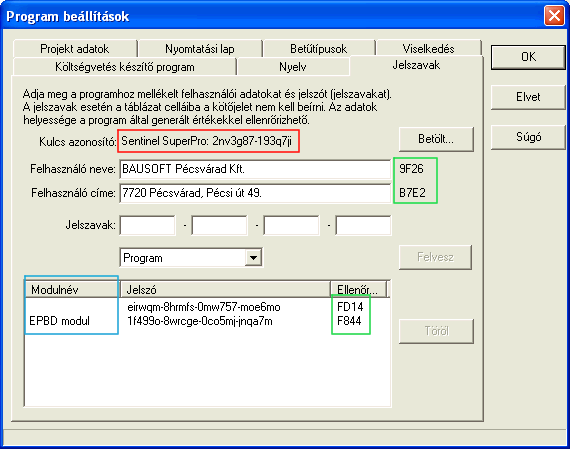Screen dimensions: 570x449
Task: Click the third Jelszavak password box
Action: pos(291,225)
